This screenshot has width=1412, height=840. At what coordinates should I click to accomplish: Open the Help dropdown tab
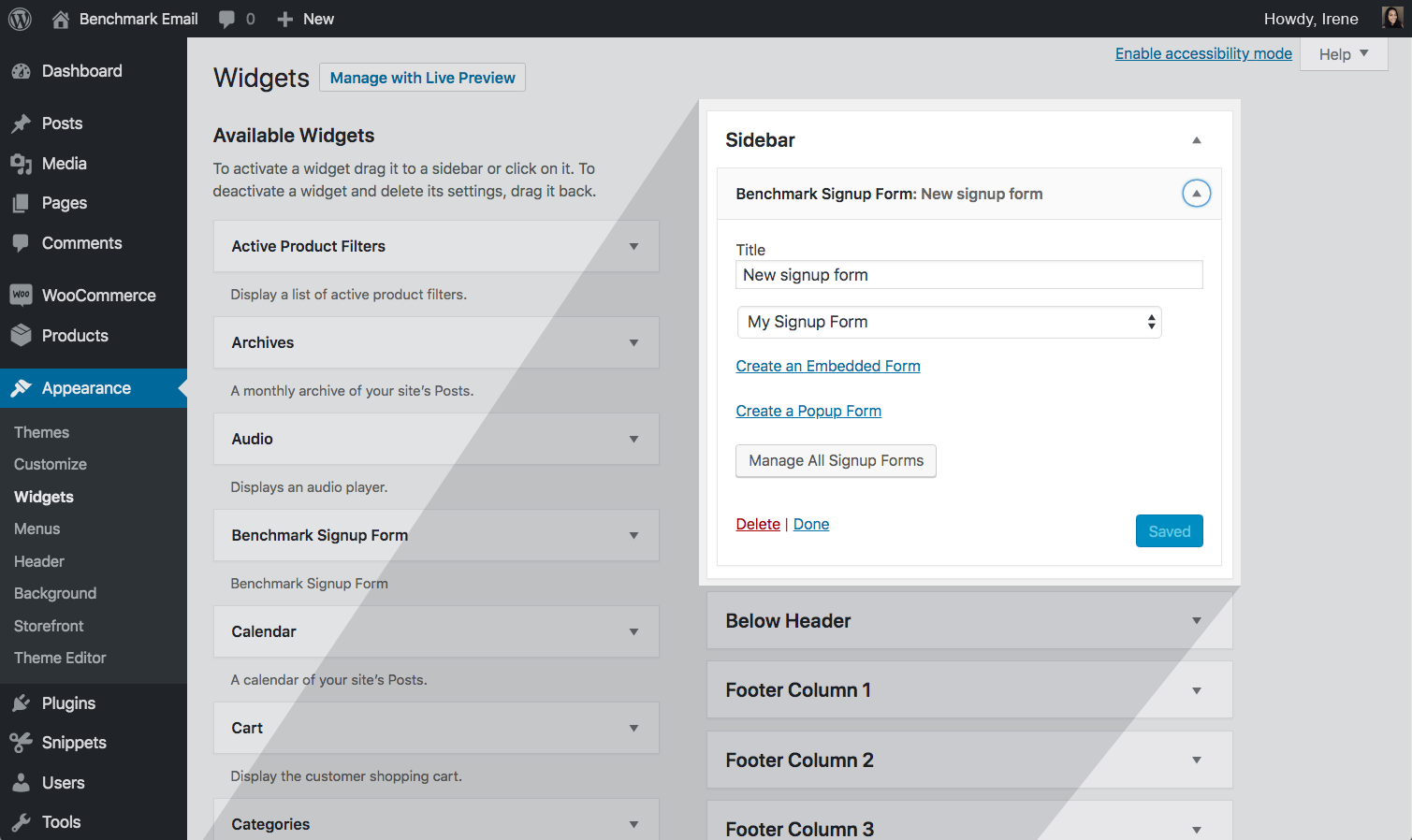pyautogui.click(x=1343, y=54)
